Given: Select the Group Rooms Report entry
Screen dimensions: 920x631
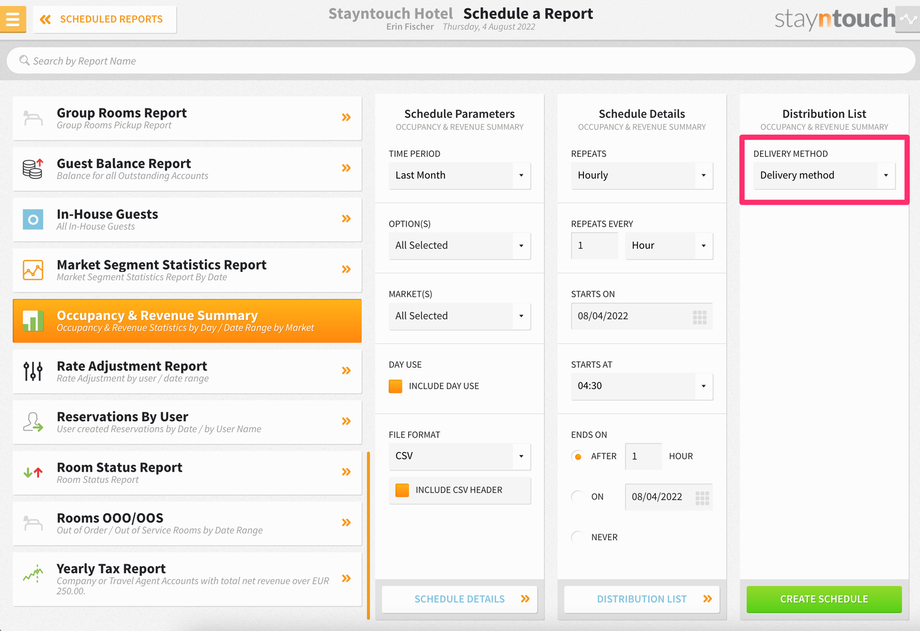Looking at the screenshot, I should [x=187, y=118].
